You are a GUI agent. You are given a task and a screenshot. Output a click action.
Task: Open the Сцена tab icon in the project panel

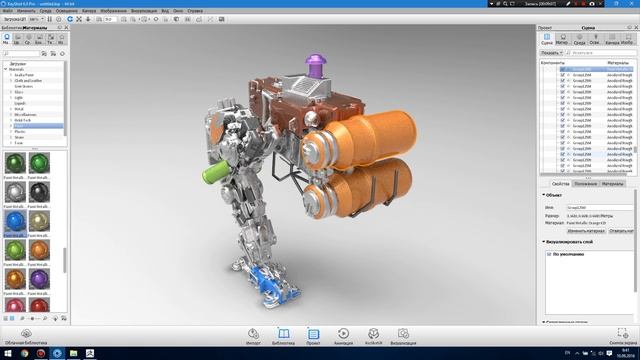click(x=547, y=39)
